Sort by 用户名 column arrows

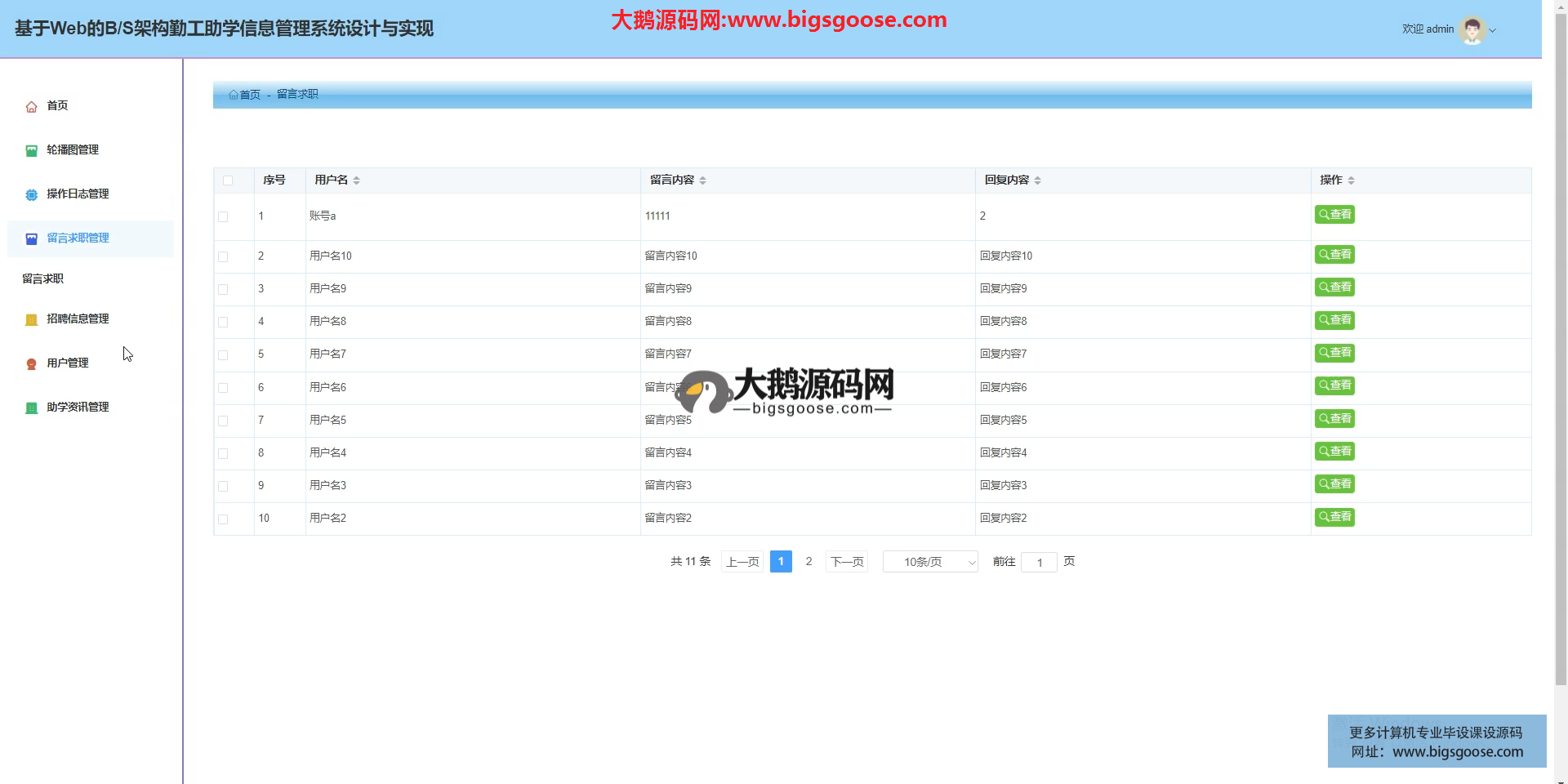pyautogui.click(x=357, y=180)
